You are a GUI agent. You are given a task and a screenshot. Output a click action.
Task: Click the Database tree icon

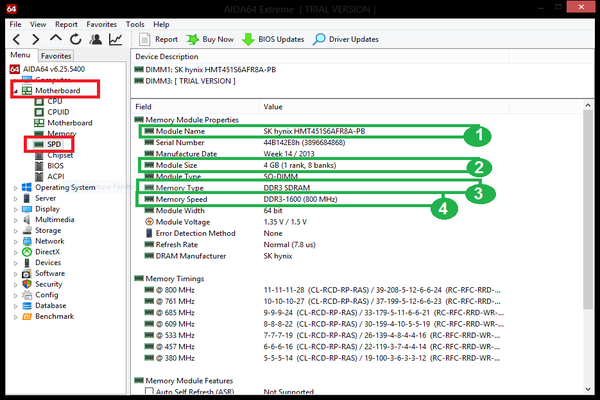tap(27, 306)
